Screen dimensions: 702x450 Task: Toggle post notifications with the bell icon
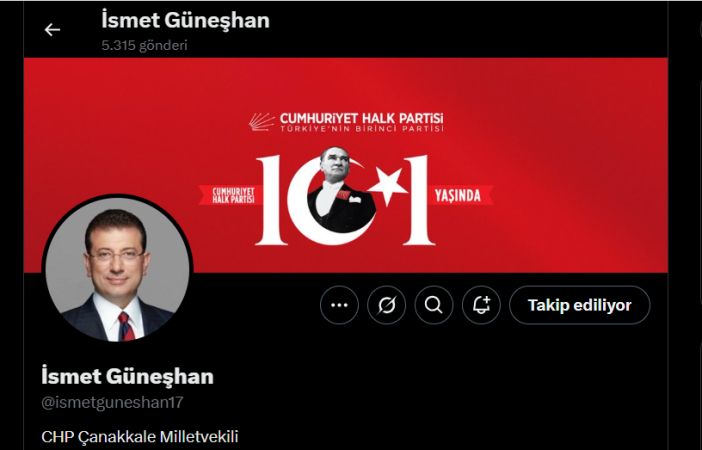tap(481, 305)
